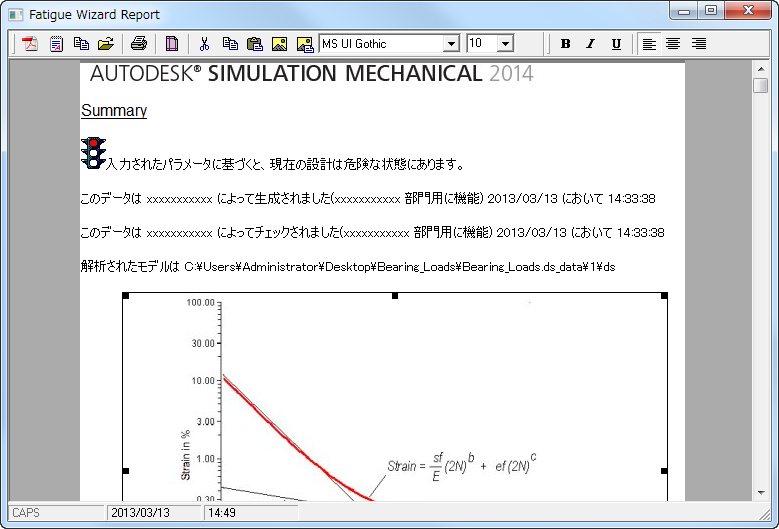
Task: Copy selection using icon beside the scissors
Action: point(230,44)
